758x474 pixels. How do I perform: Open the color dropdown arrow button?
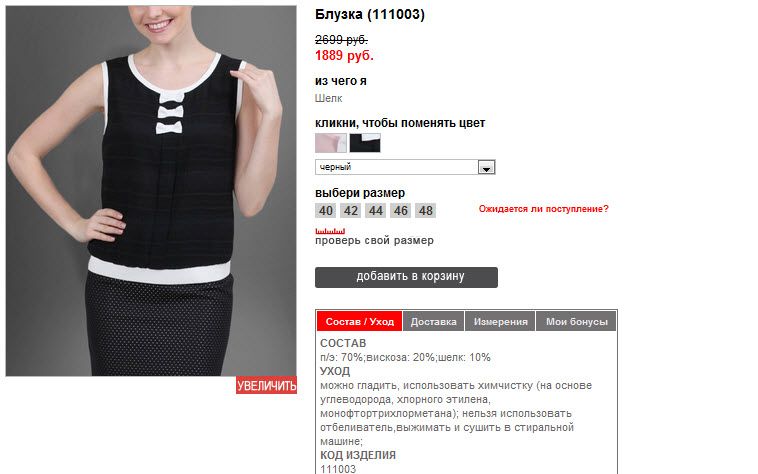pyautogui.click(x=486, y=167)
